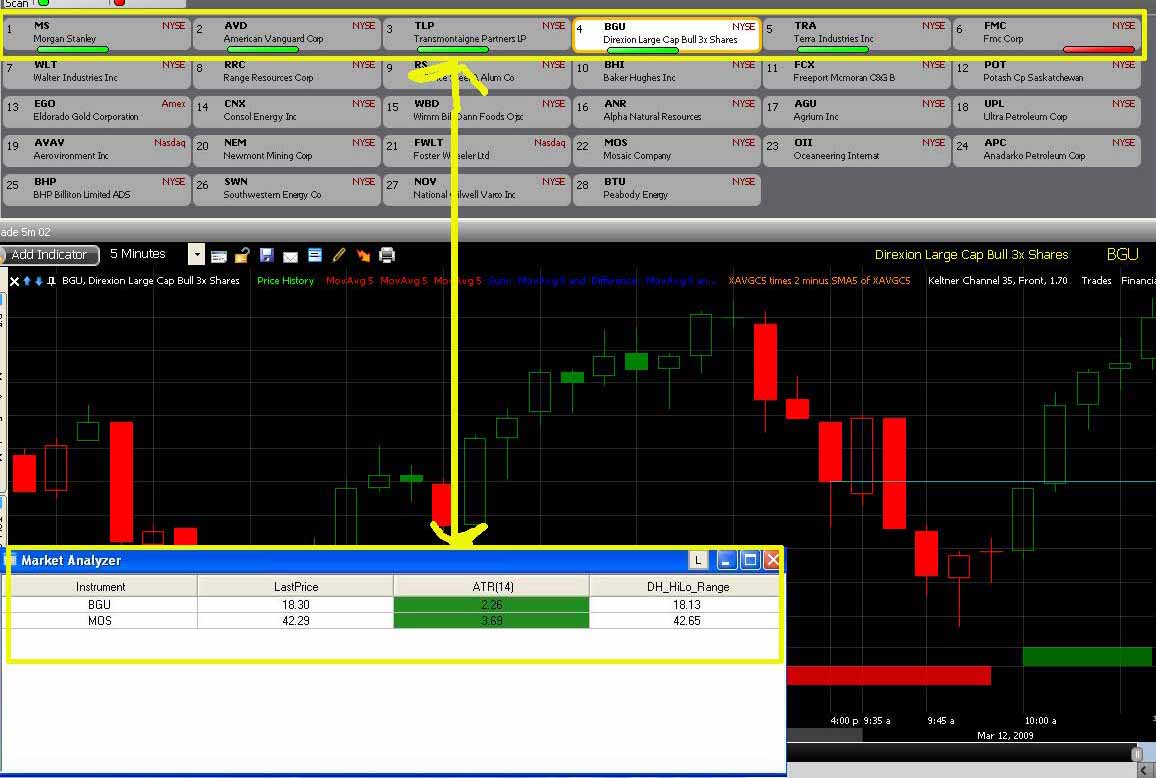Click the 18.13 DH_HiLo_Range cell
This screenshot has width=1156, height=778.
tap(687, 605)
